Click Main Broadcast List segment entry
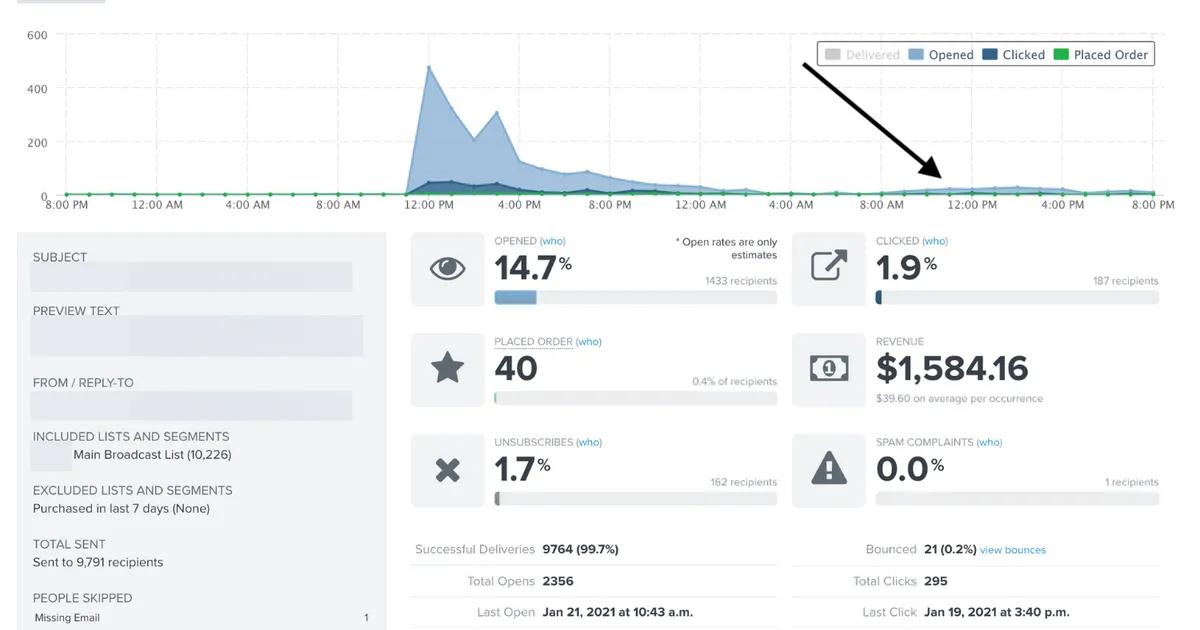The height and width of the screenshot is (630, 1200). pos(152,455)
